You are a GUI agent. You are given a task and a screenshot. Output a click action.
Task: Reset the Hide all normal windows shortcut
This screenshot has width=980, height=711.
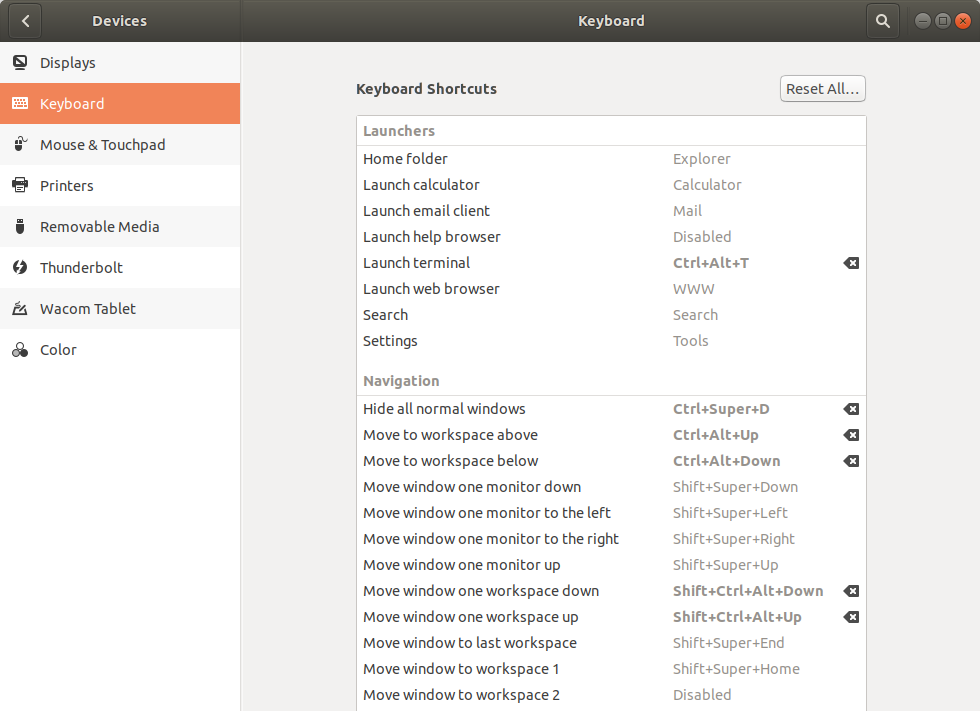(851, 409)
